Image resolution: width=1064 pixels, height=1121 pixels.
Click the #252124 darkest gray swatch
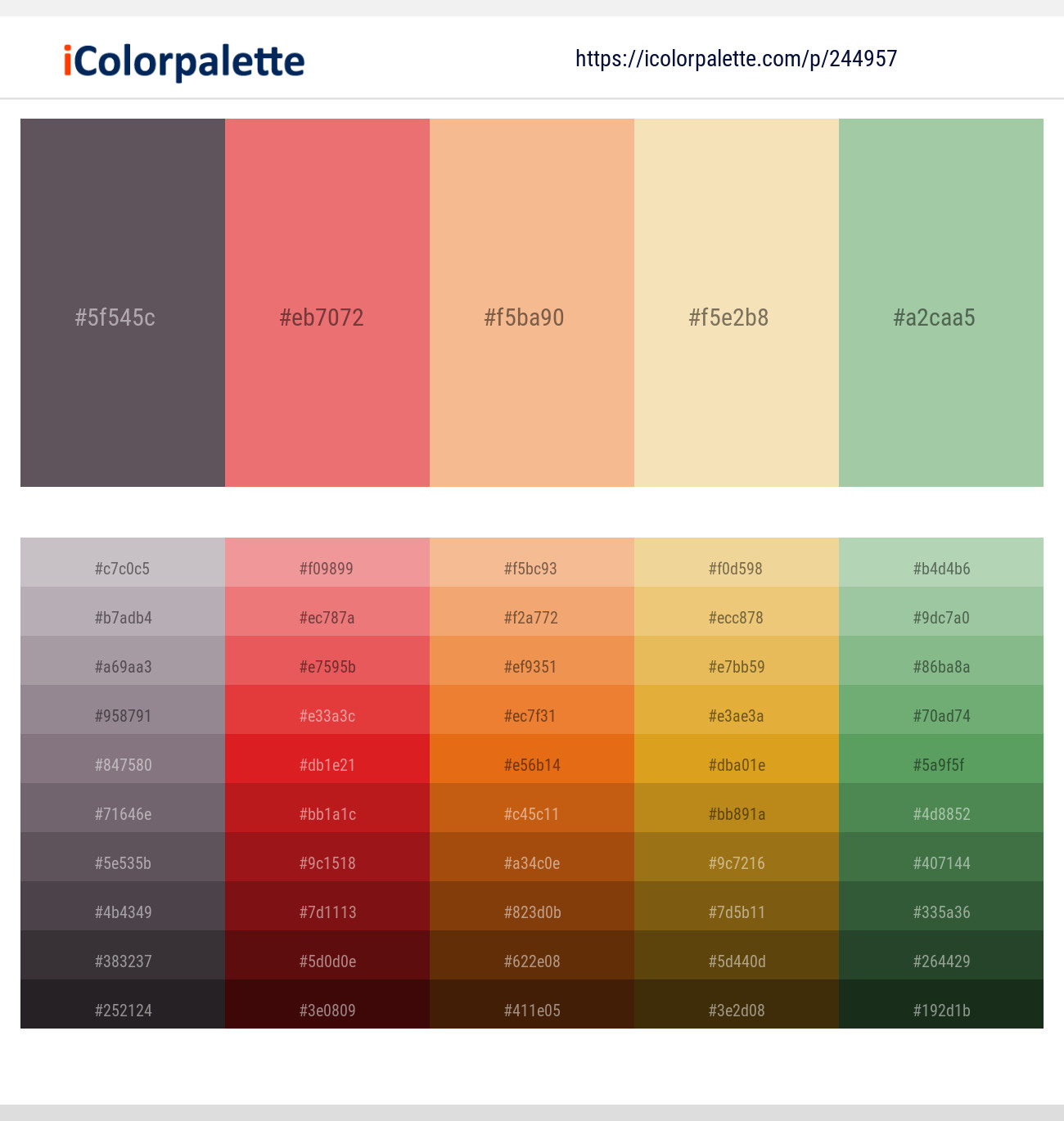(x=122, y=1011)
